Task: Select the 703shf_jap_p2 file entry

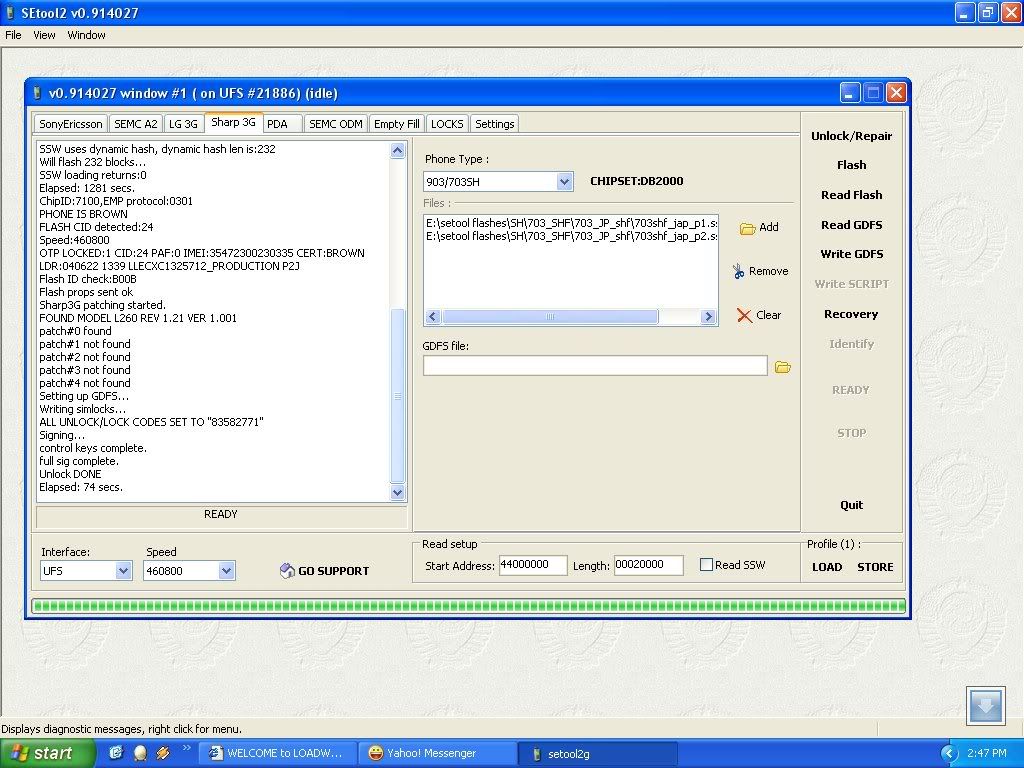Action: tap(571, 236)
